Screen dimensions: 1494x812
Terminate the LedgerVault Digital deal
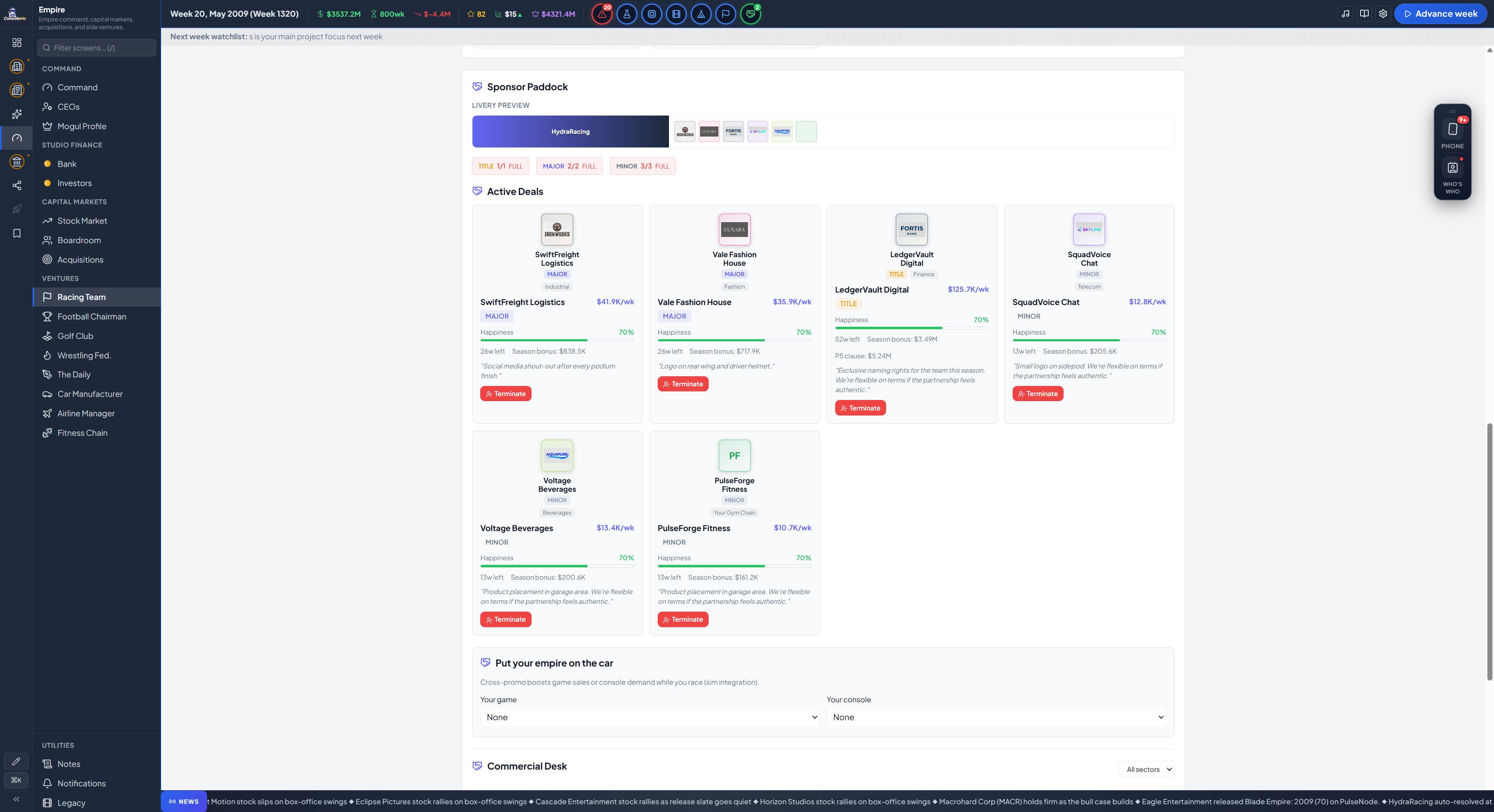(x=860, y=408)
